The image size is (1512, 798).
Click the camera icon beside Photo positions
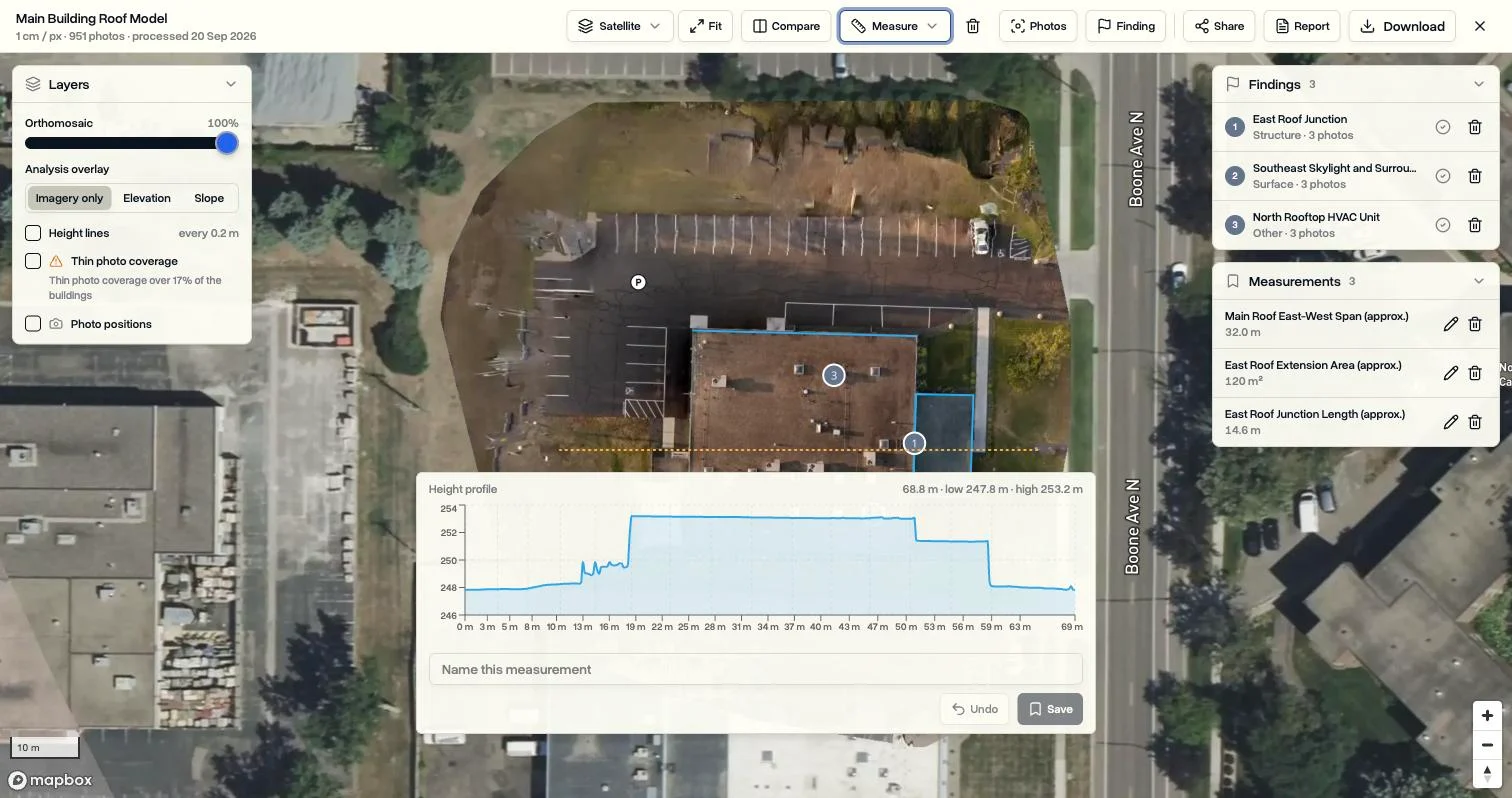click(x=56, y=324)
